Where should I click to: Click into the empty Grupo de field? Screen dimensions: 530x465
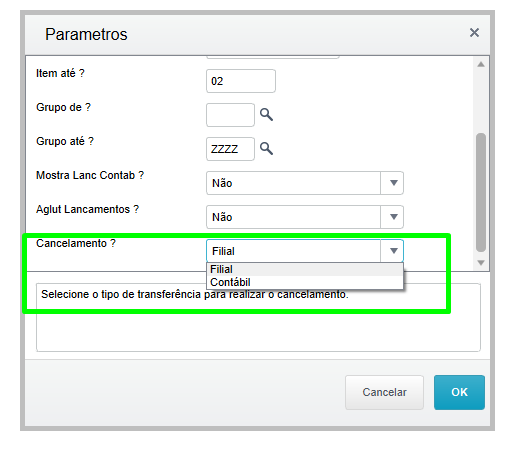(x=230, y=115)
